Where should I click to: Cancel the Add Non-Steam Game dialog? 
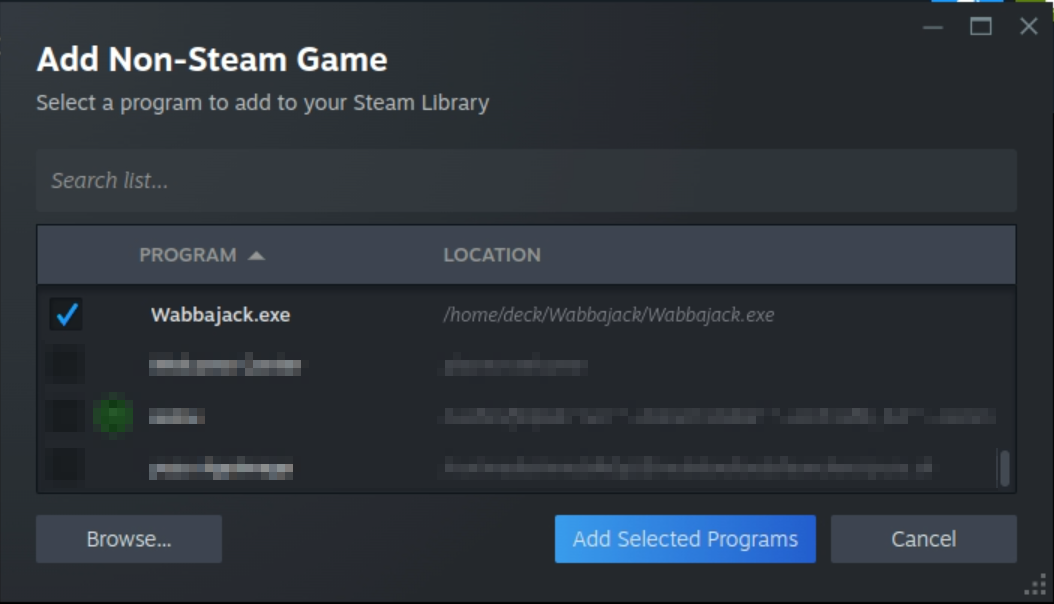coord(924,539)
